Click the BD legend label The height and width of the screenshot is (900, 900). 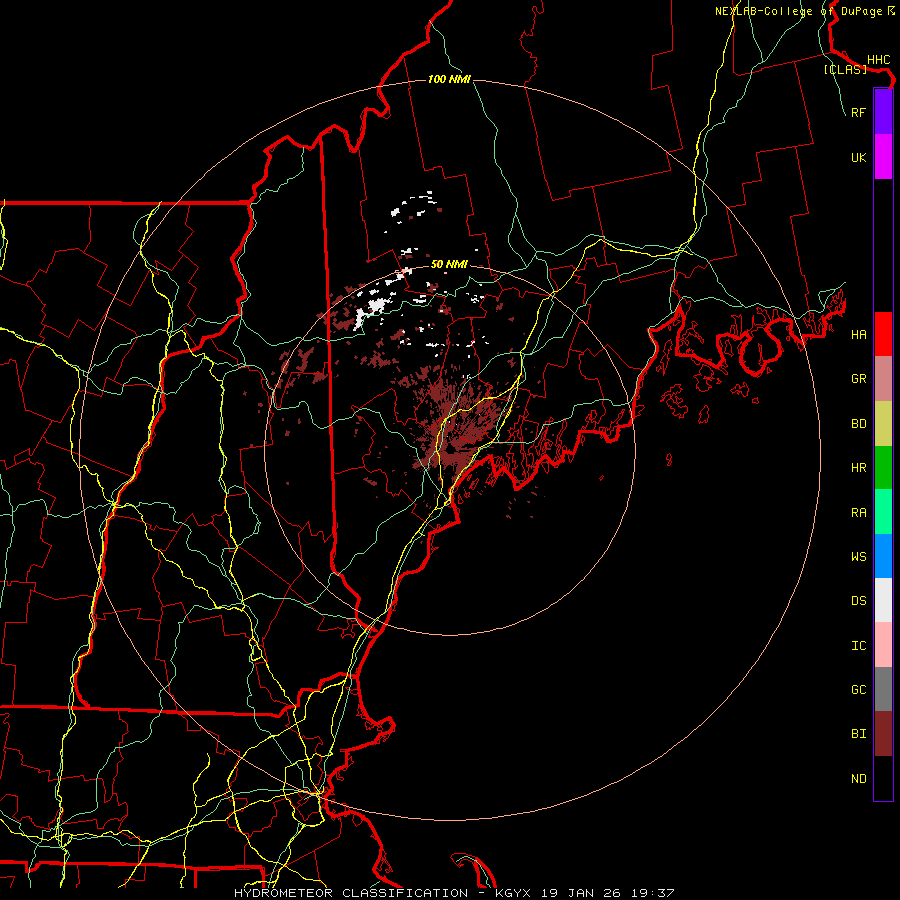point(858,424)
